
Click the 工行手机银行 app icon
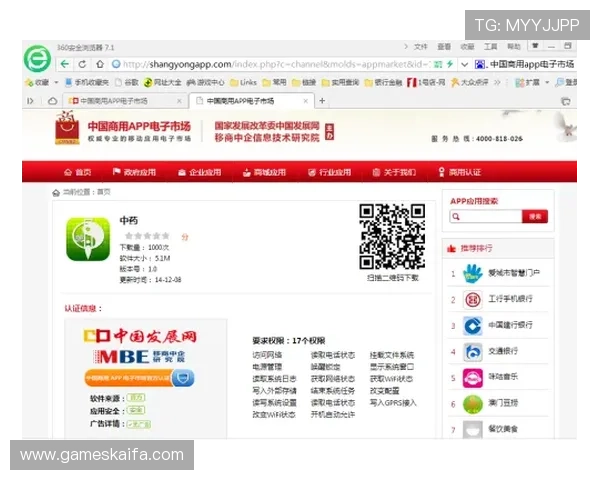[473, 299]
